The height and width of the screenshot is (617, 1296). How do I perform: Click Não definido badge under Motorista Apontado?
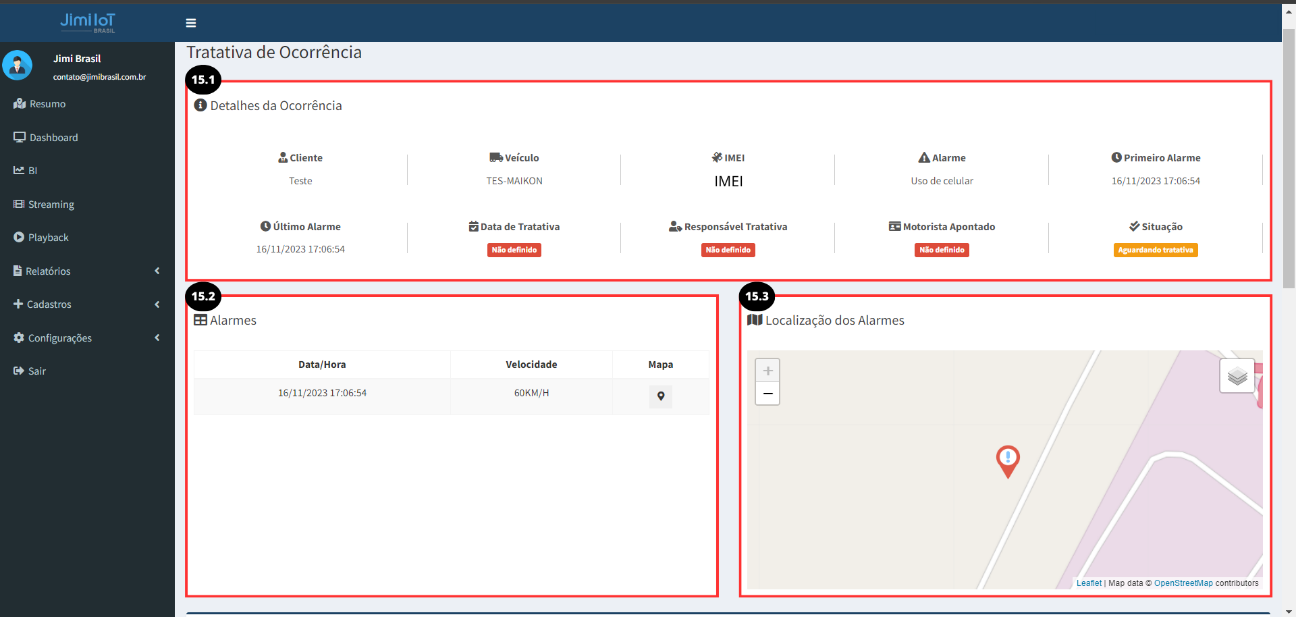(x=942, y=250)
